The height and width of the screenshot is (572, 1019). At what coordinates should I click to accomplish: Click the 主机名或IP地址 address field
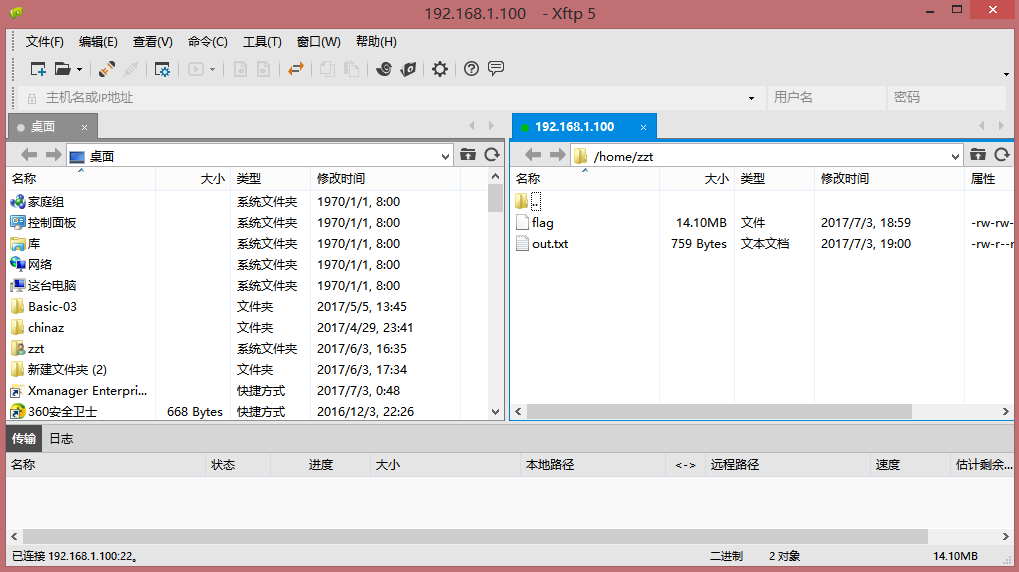pos(390,98)
